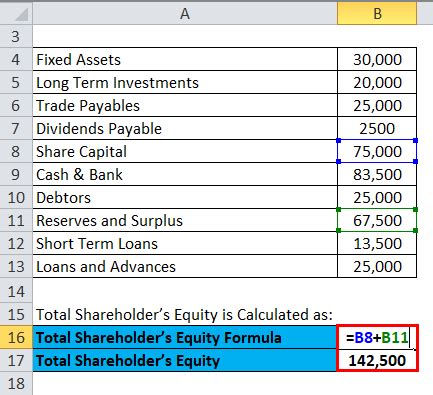433x395 pixels.
Task: Select row 12 header
Action: pos(16,243)
